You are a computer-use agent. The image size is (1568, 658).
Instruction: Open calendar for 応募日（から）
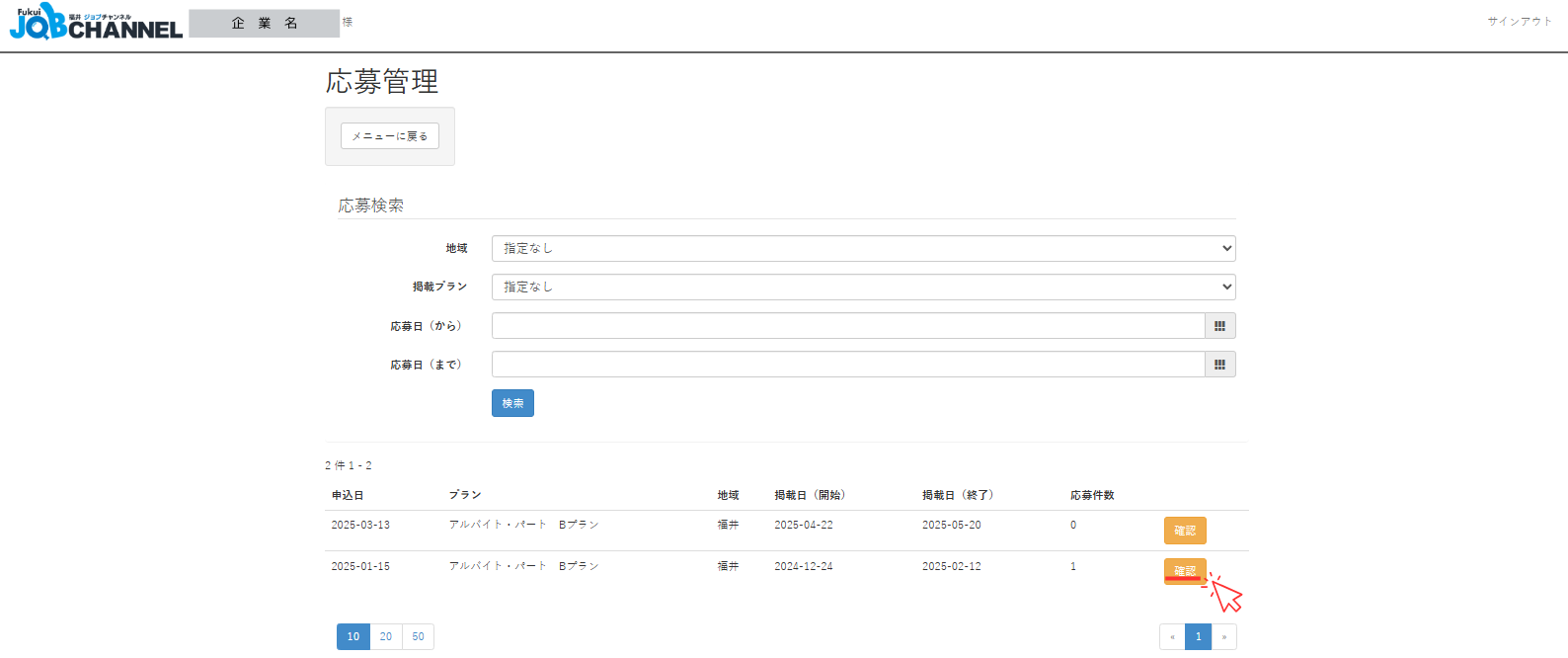click(1219, 326)
